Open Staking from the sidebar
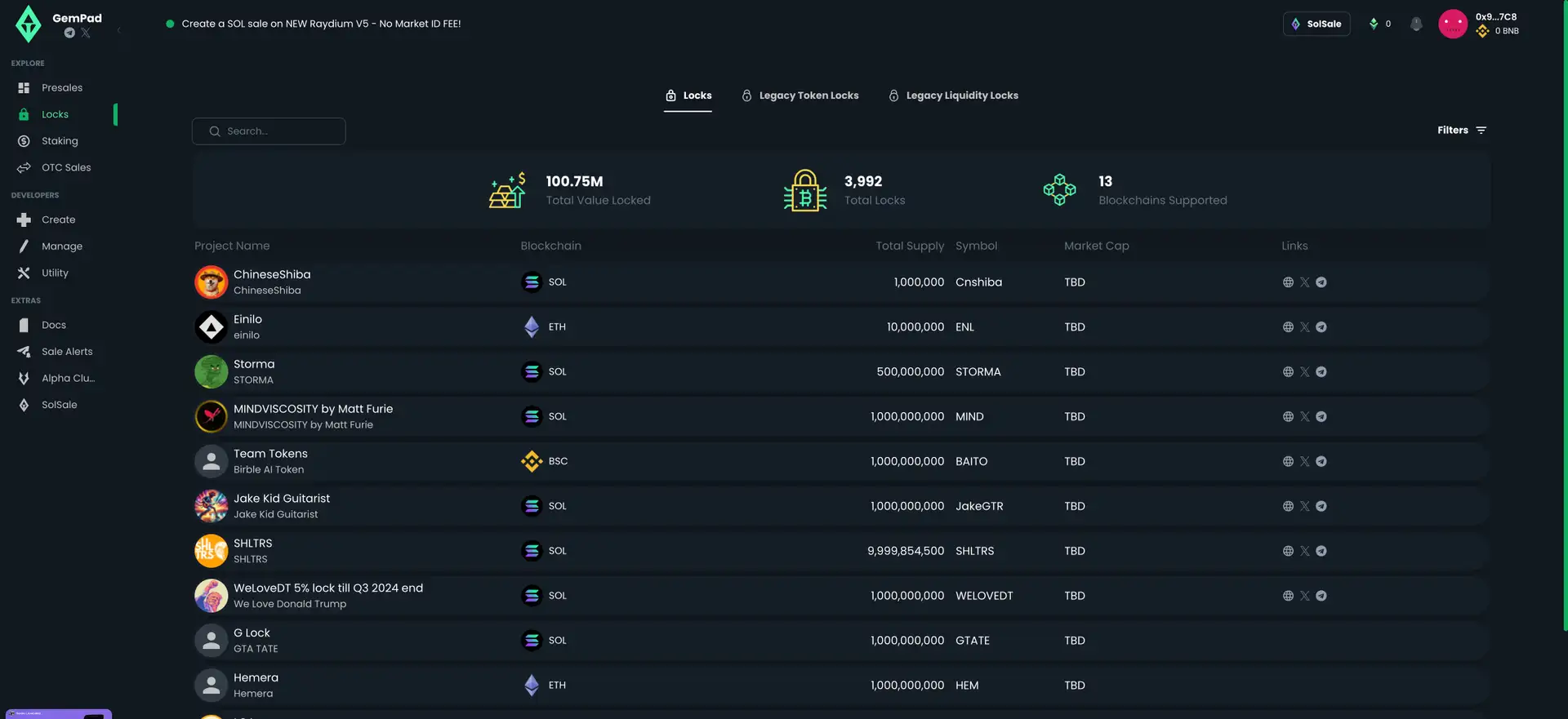1568x719 pixels. (60, 141)
